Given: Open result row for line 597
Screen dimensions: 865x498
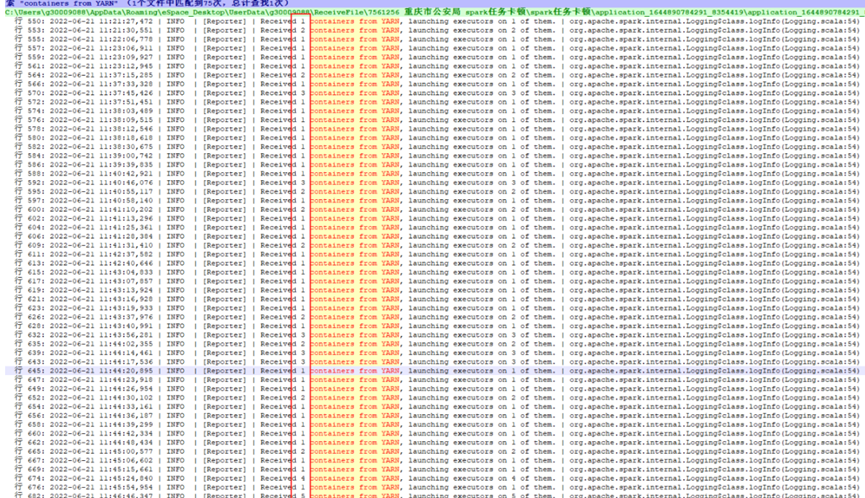Looking at the screenshot, I should coord(435,200).
